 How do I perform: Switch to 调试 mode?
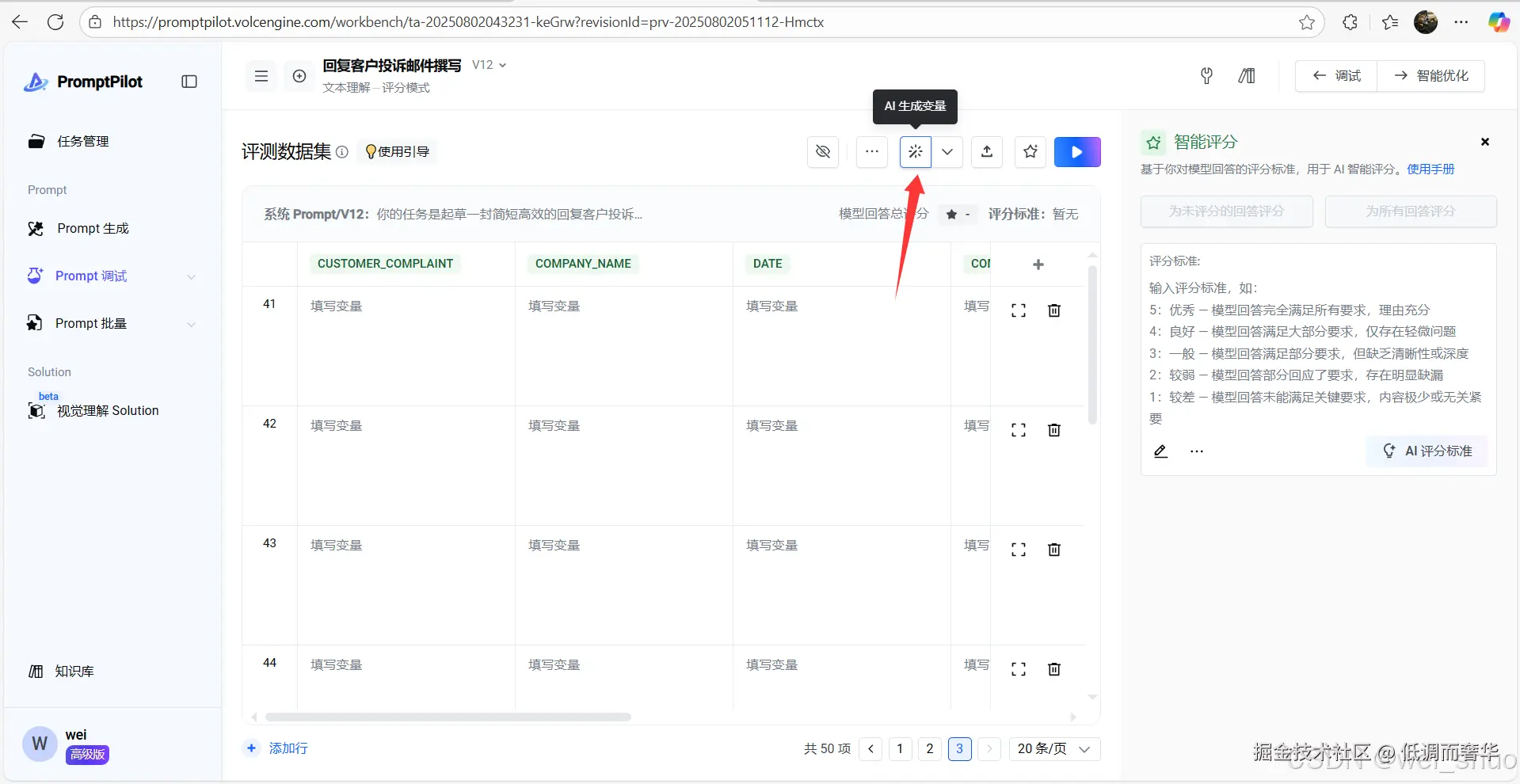pyautogui.click(x=1336, y=76)
